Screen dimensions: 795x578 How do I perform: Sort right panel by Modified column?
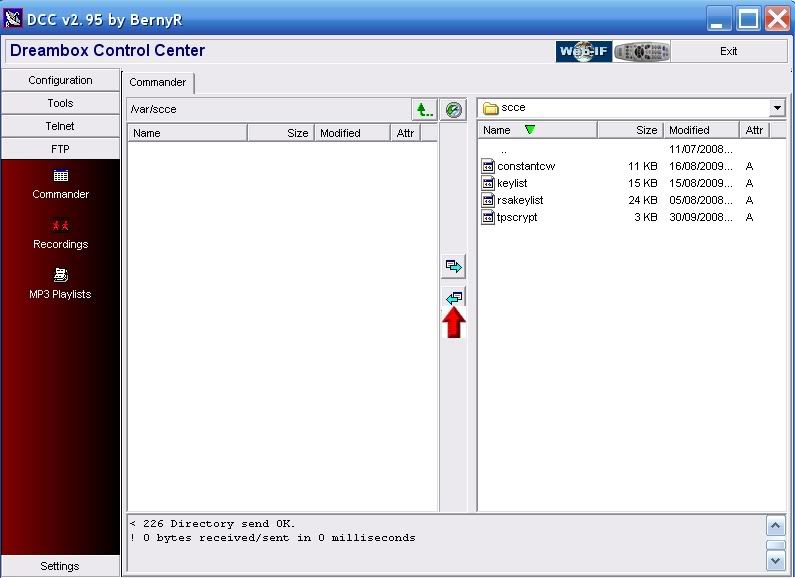[x=701, y=130]
